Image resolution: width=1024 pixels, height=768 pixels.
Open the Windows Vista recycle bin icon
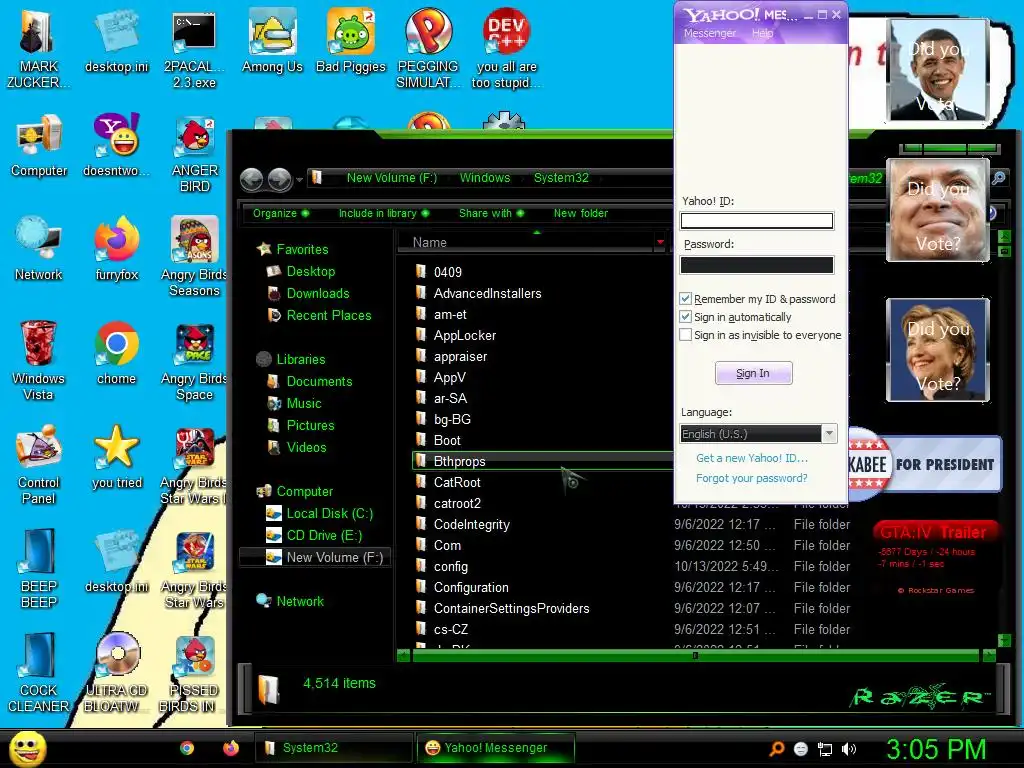(x=39, y=360)
